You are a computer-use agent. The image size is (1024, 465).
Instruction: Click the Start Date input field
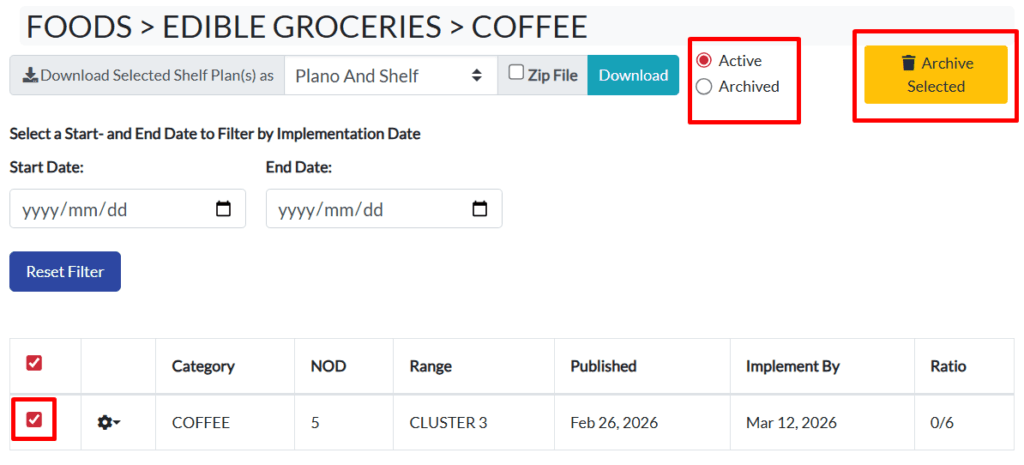tap(110, 209)
